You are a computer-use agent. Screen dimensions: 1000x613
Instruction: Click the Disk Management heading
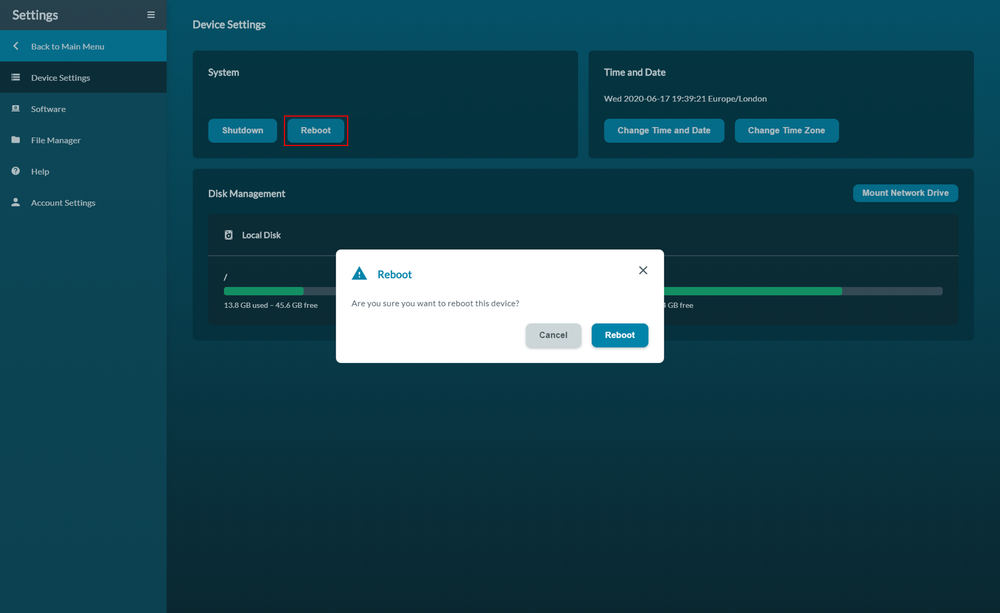coord(246,193)
